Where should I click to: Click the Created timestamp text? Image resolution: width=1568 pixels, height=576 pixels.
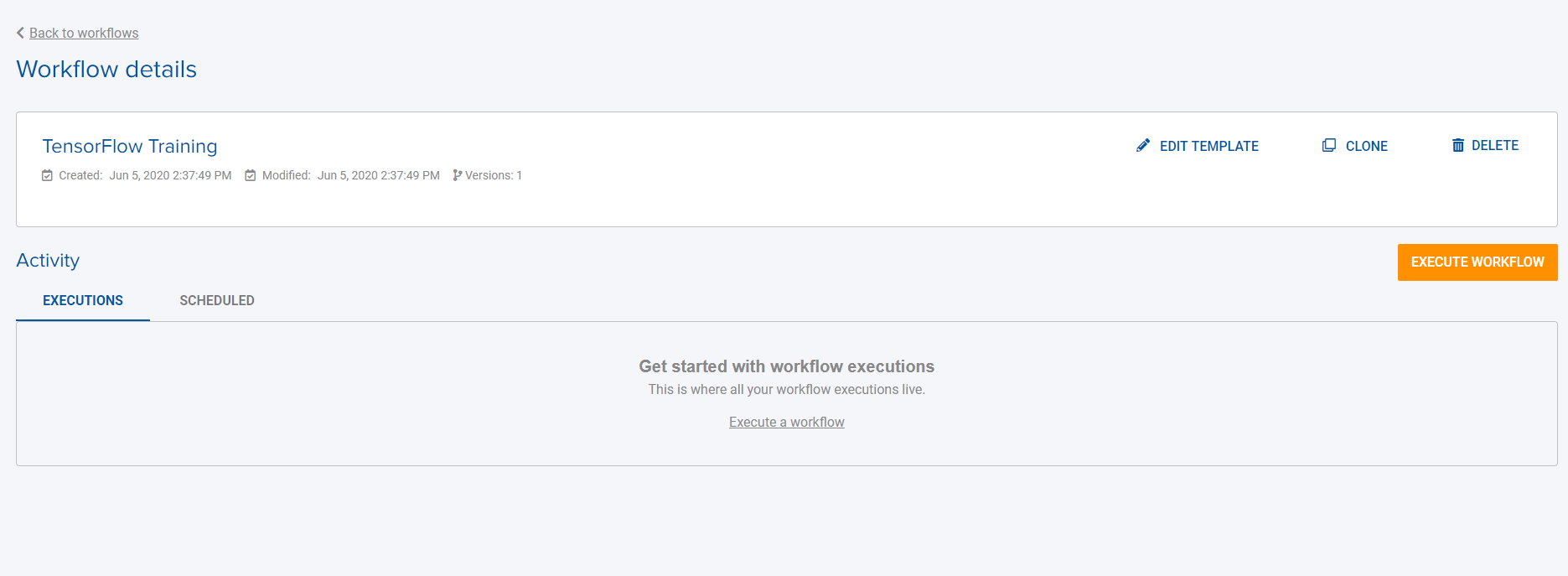(171, 175)
